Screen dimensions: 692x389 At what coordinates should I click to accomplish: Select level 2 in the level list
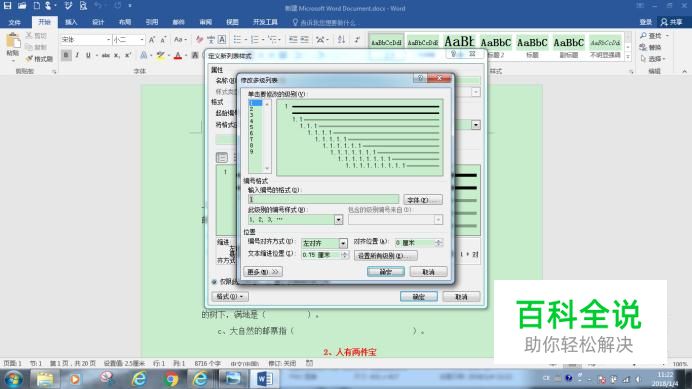click(x=255, y=109)
